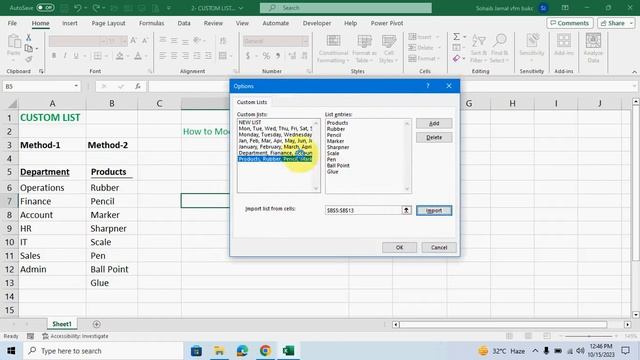This screenshot has height=360, width=640.
Task: Collapse the ribbon with the chevron
Action: pos(634,72)
